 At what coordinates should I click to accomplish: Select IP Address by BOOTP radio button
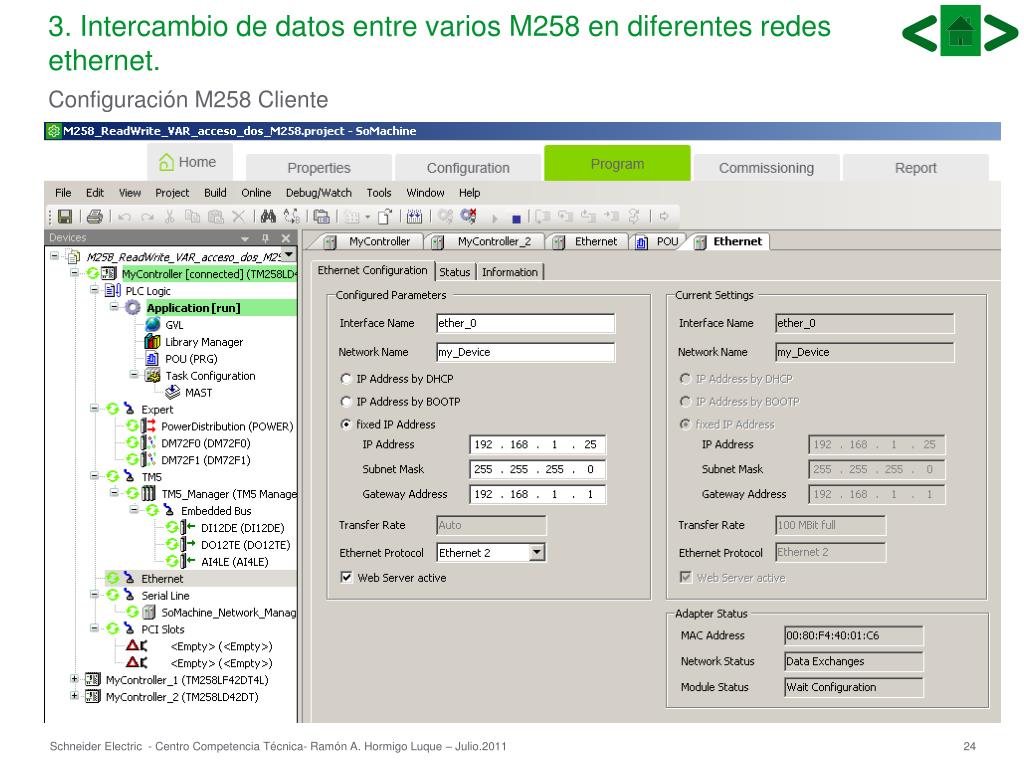click(x=346, y=402)
